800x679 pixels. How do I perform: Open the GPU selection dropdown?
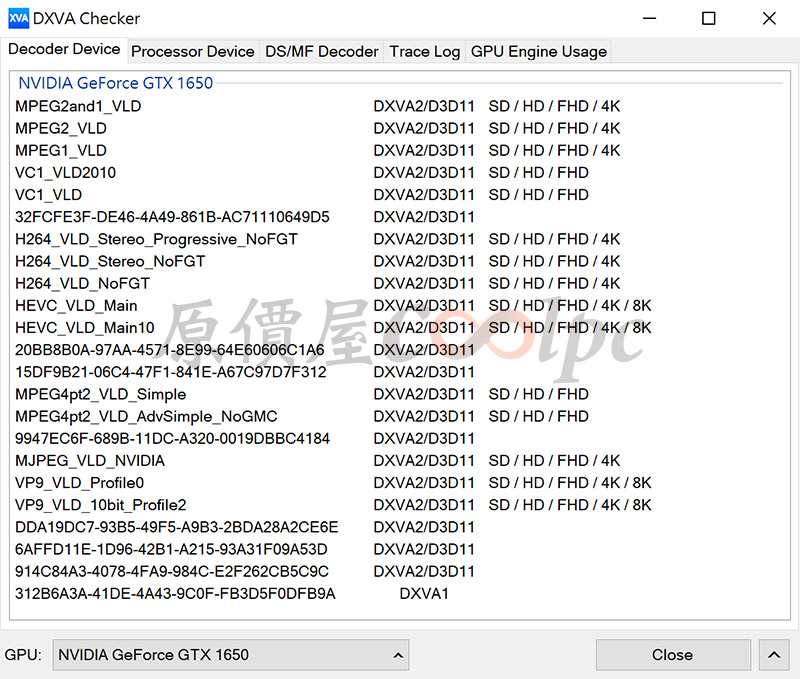click(231, 655)
